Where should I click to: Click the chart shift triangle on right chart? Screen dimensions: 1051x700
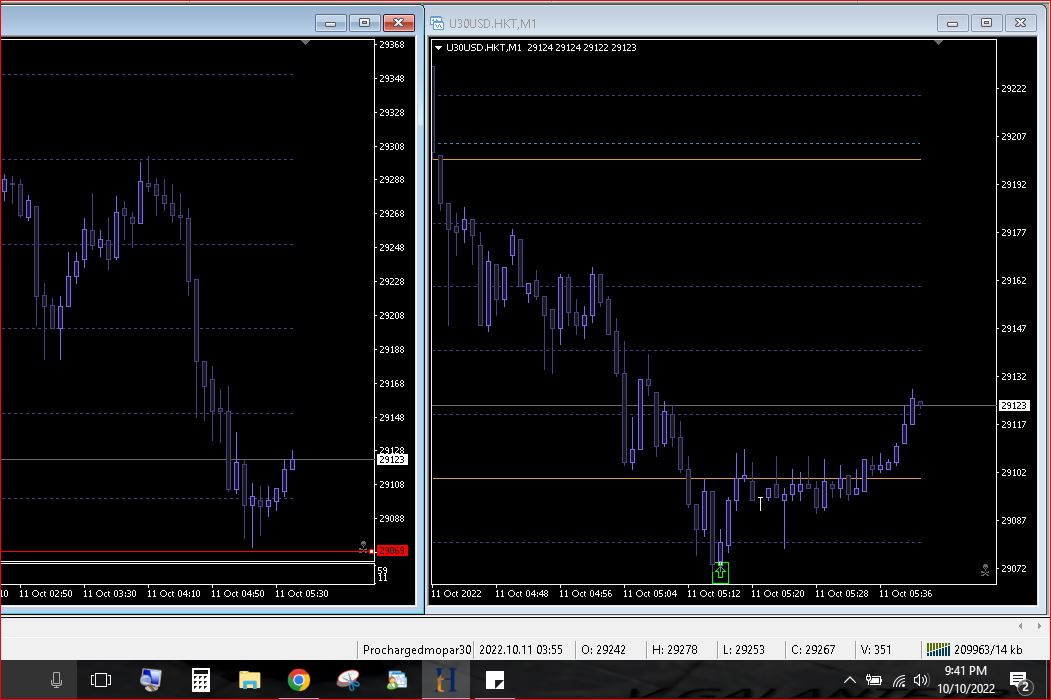(x=937, y=44)
